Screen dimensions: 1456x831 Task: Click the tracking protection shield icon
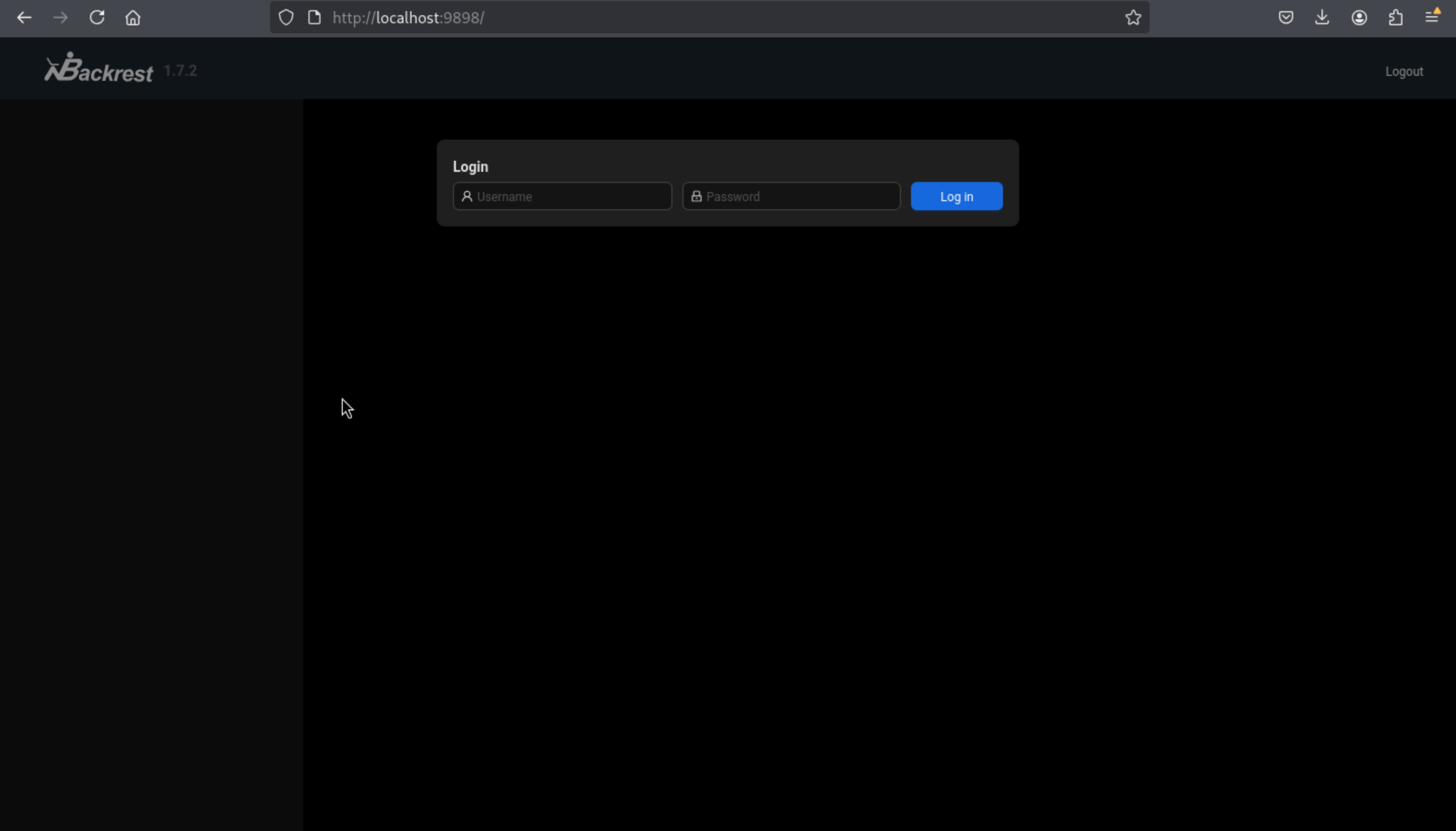pyautogui.click(x=286, y=18)
